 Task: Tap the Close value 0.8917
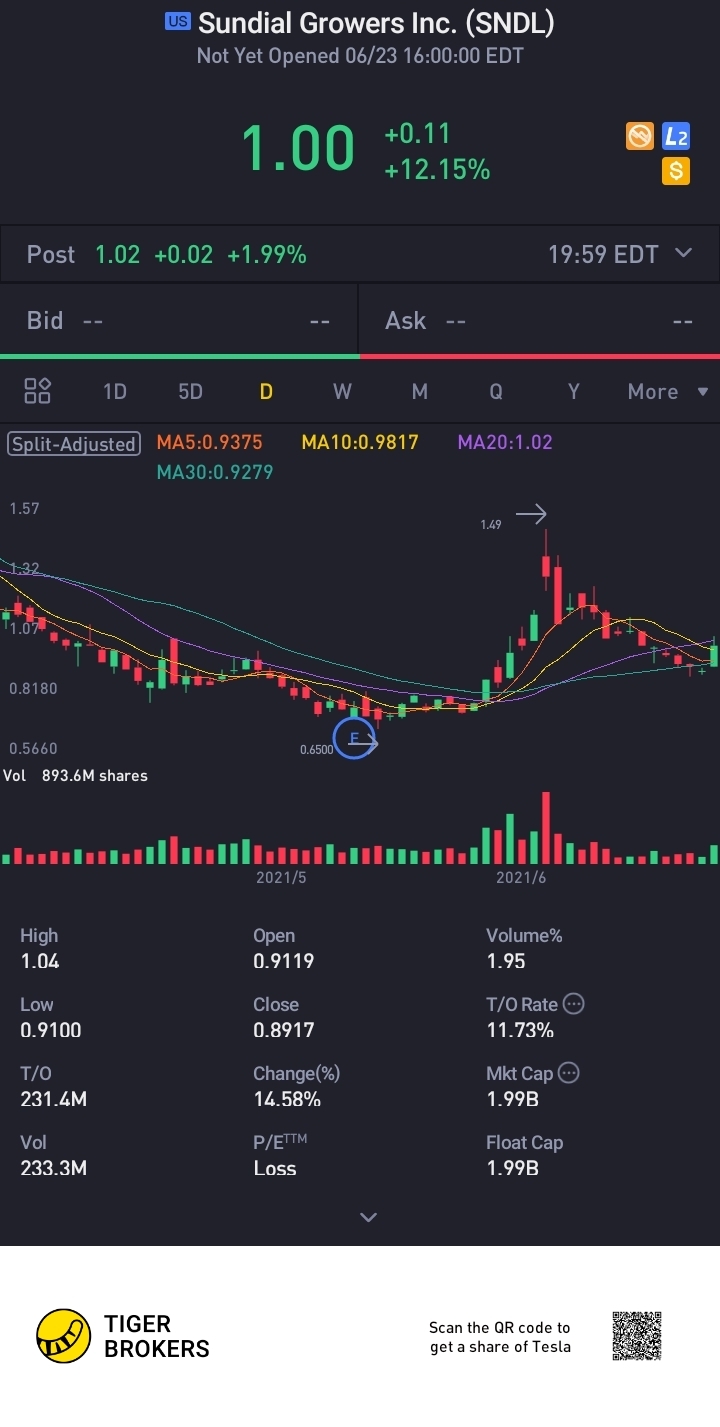coord(283,1030)
